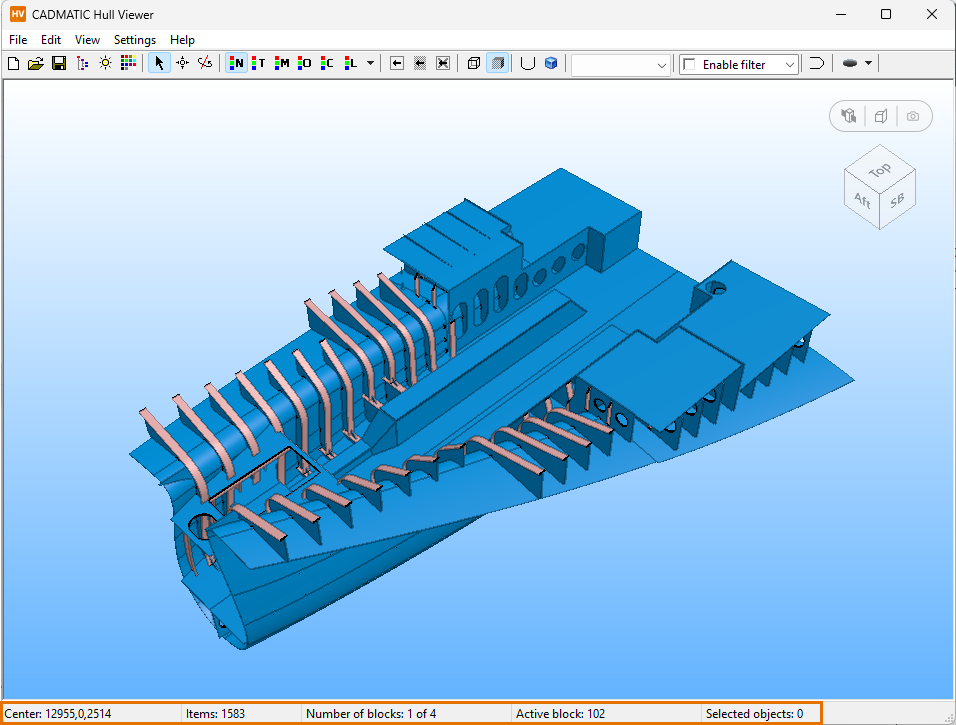Screen dimensions: 956x725
Task: Tick the Enable filter checkbox
Action: pos(689,64)
